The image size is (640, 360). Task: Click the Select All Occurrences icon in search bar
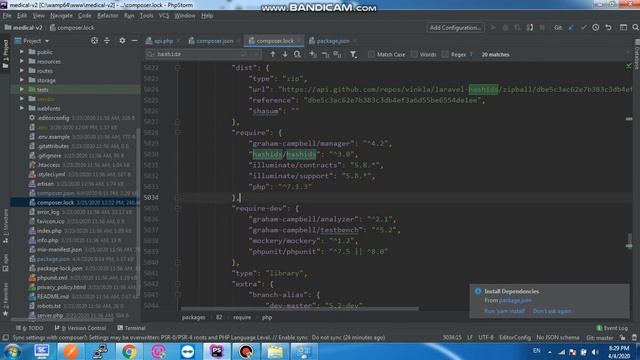[337, 54]
